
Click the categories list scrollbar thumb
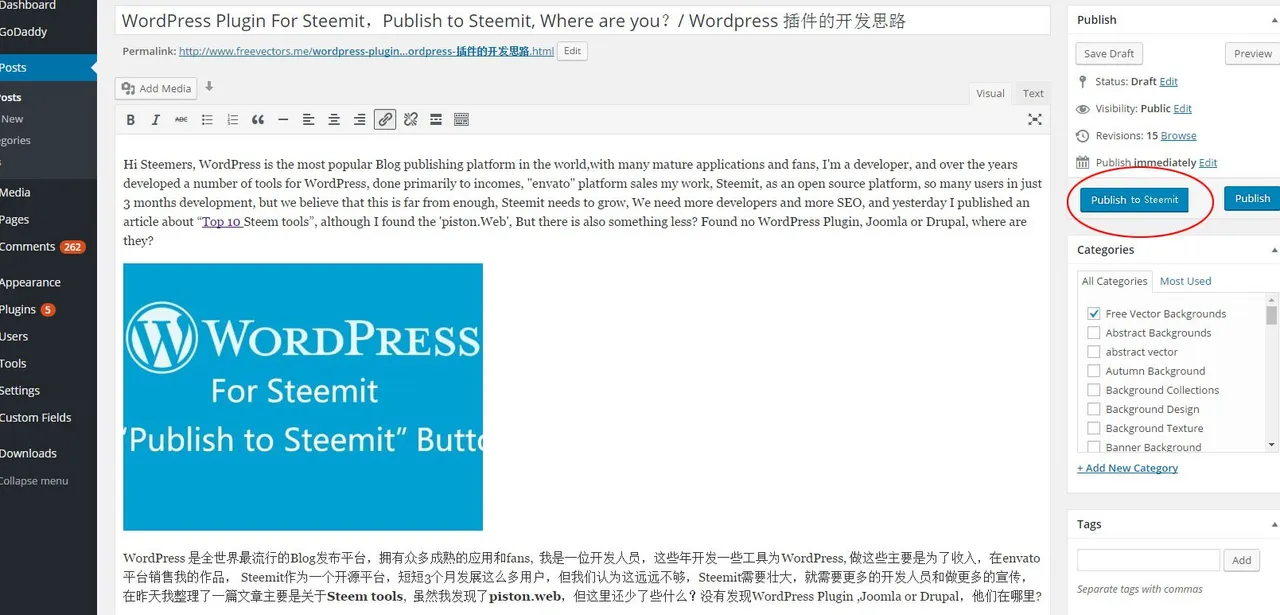pyautogui.click(x=1272, y=315)
